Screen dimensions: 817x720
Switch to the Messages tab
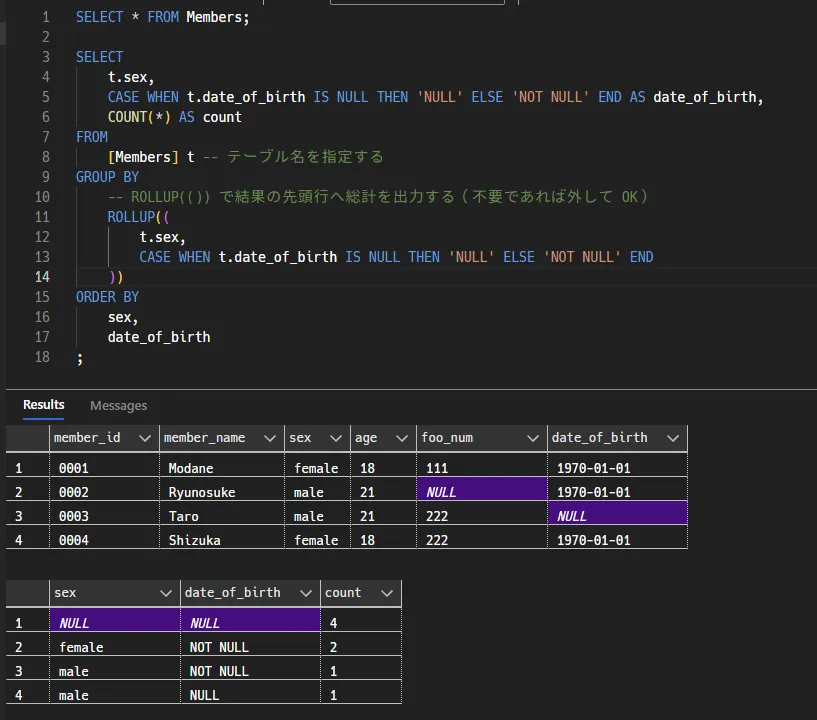(118, 405)
